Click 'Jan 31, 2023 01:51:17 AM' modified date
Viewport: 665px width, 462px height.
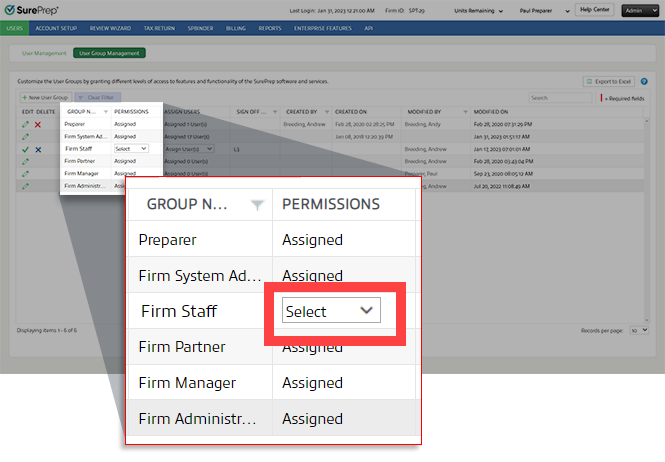pyautogui.click(x=502, y=137)
